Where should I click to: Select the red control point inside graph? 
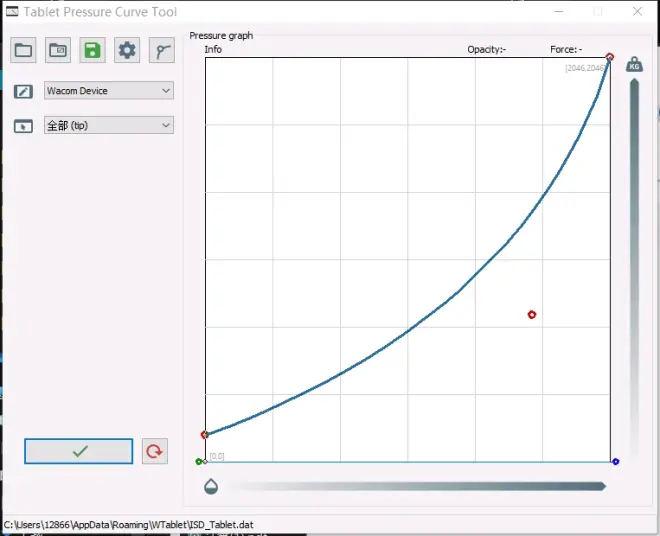click(532, 315)
